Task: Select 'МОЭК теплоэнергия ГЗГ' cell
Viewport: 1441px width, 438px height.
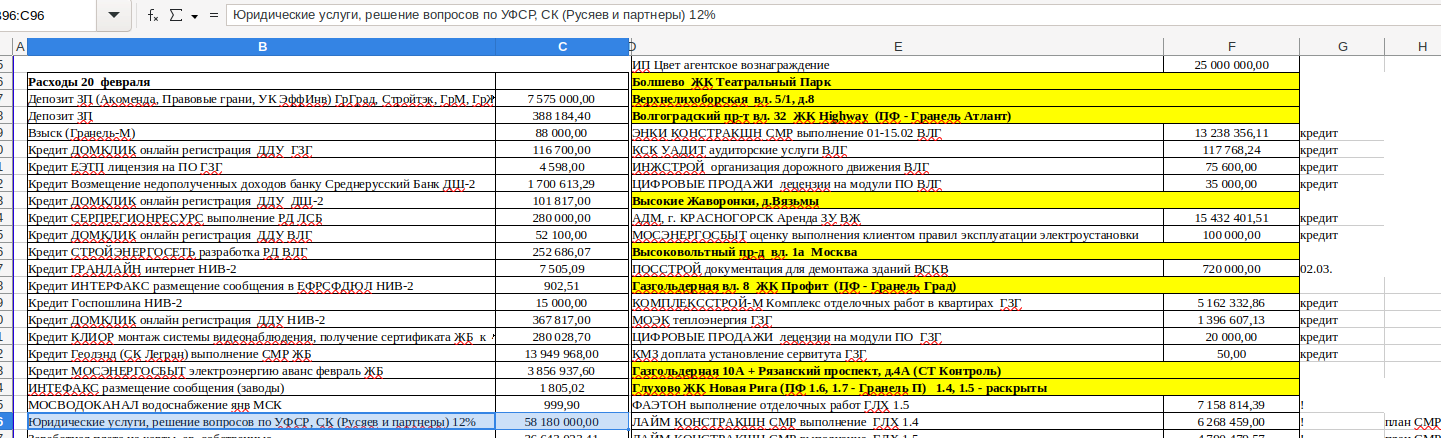Action: click(898, 320)
